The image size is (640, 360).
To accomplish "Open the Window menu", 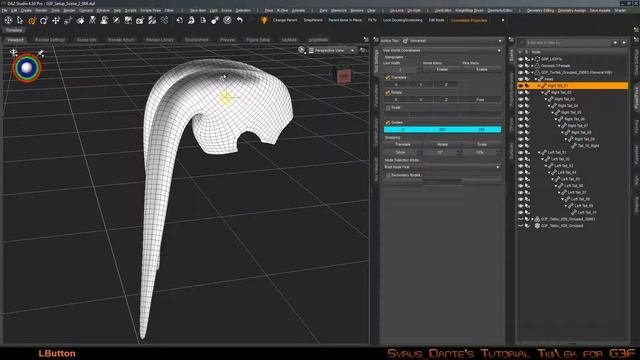I will pos(103,11).
